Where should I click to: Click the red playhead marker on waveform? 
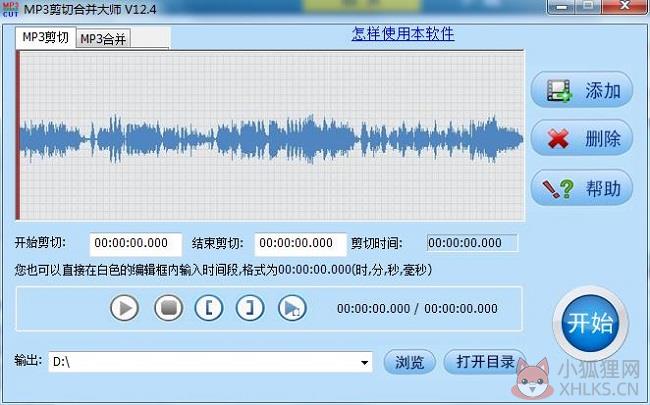click(18, 135)
